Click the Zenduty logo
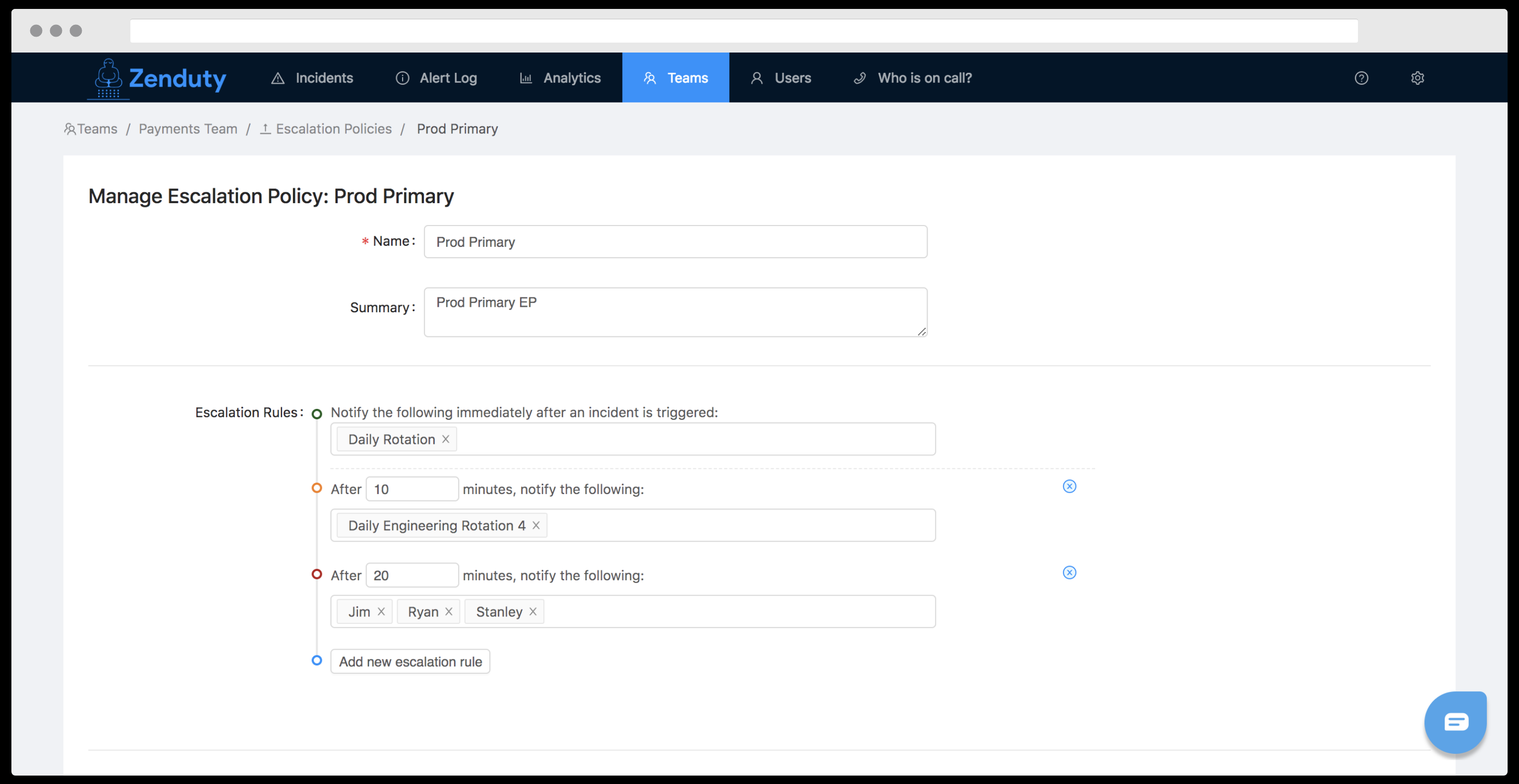This screenshot has height=784, width=1519. click(158, 78)
